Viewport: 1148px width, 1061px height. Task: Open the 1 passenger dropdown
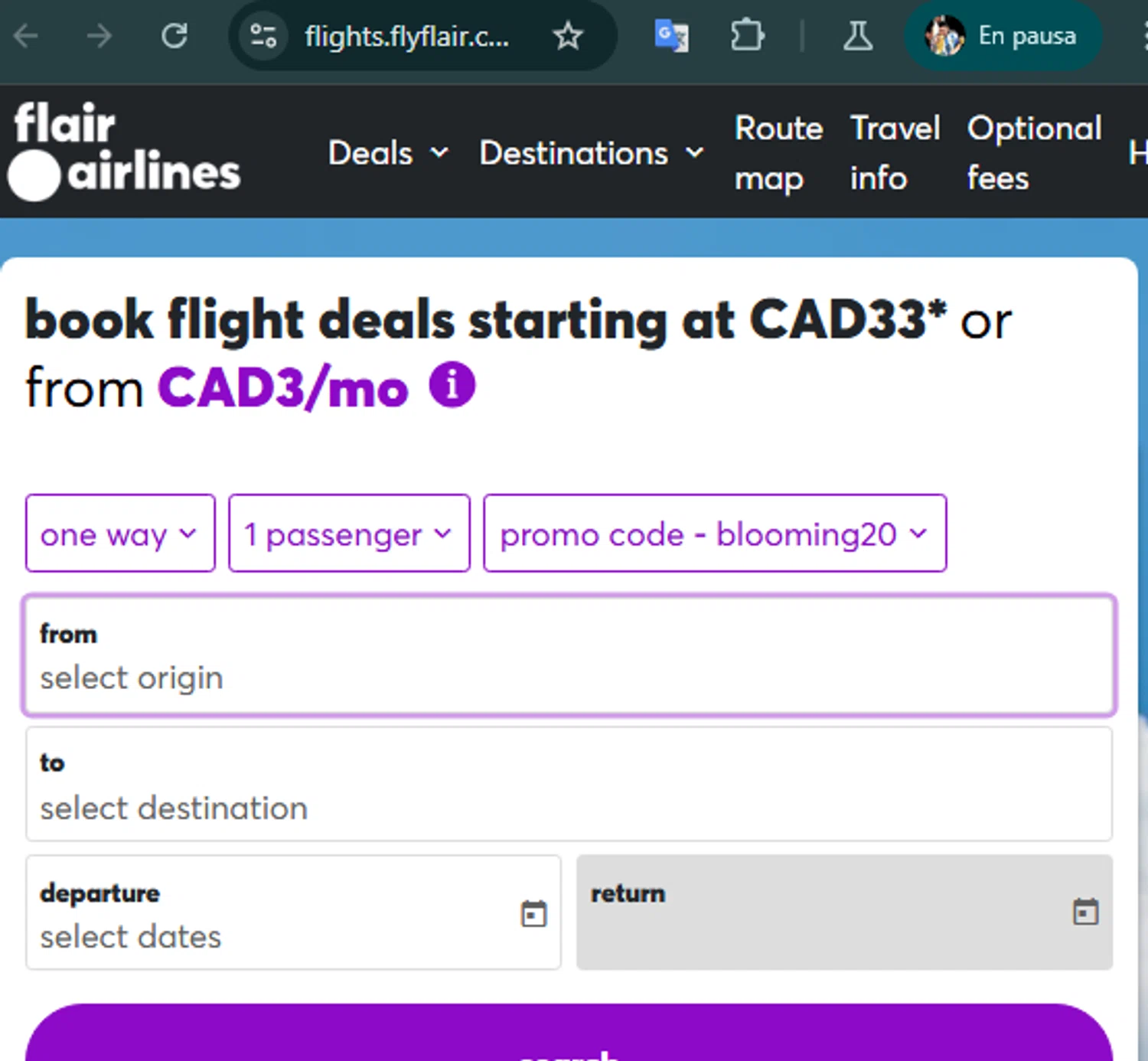tap(349, 534)
